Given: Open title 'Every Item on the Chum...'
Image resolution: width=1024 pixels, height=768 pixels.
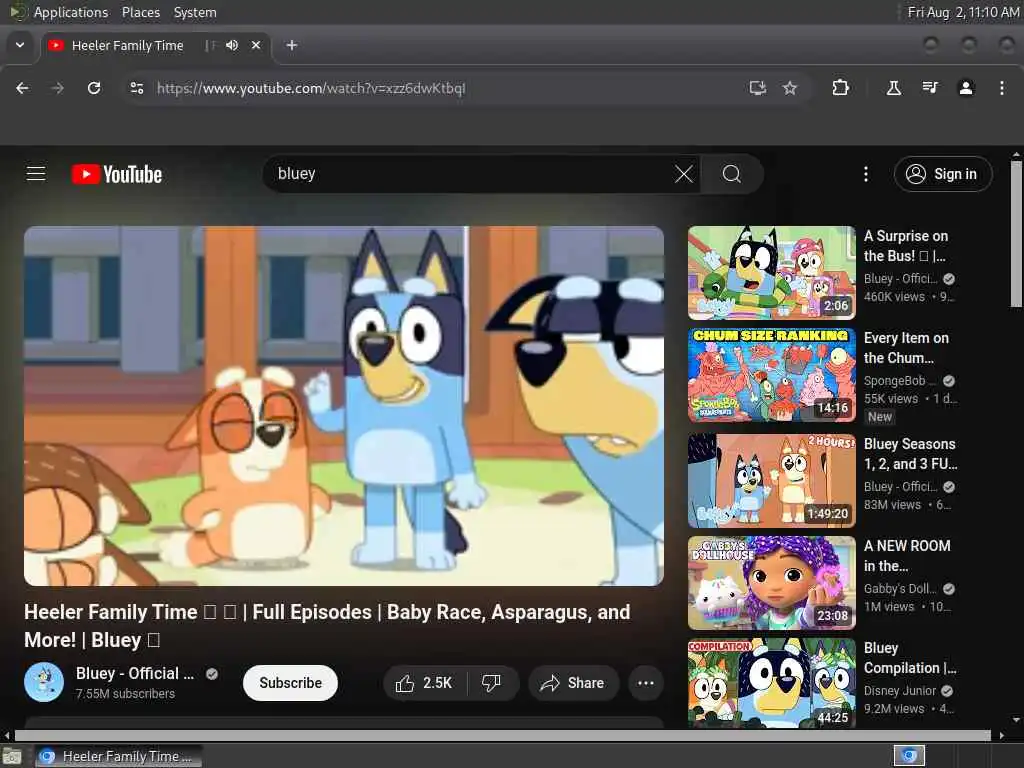Looking at the screenshot, I should pos(906,347).
